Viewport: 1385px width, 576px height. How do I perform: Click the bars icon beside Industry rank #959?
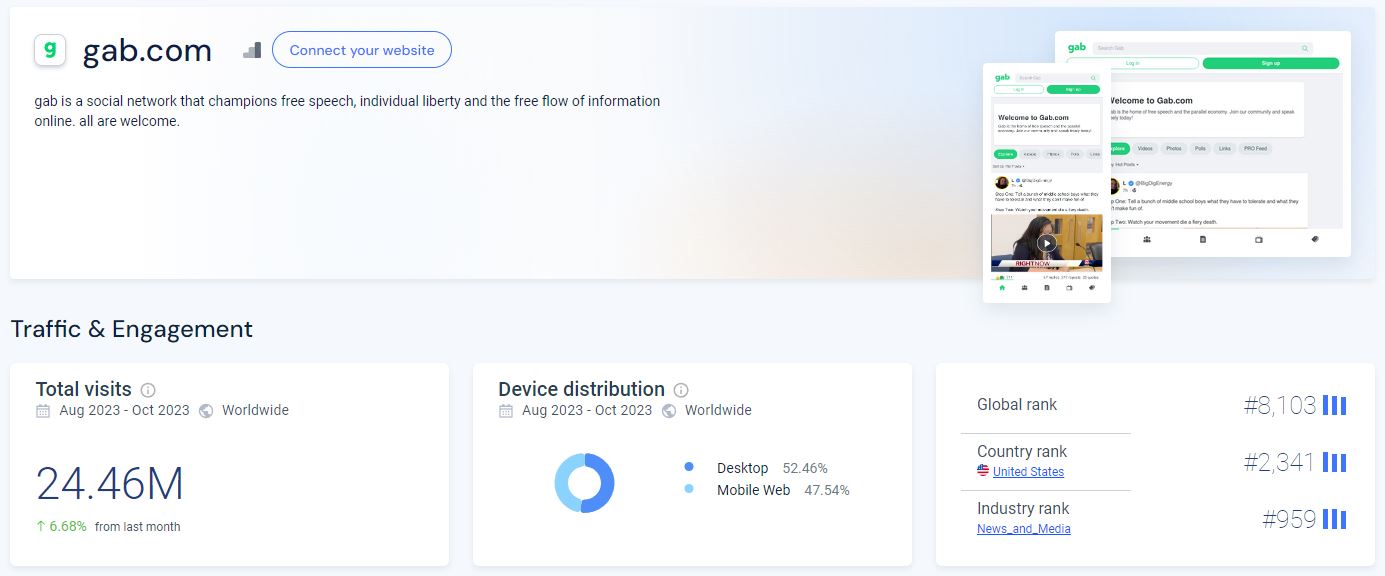click(x=1334, y=519)
